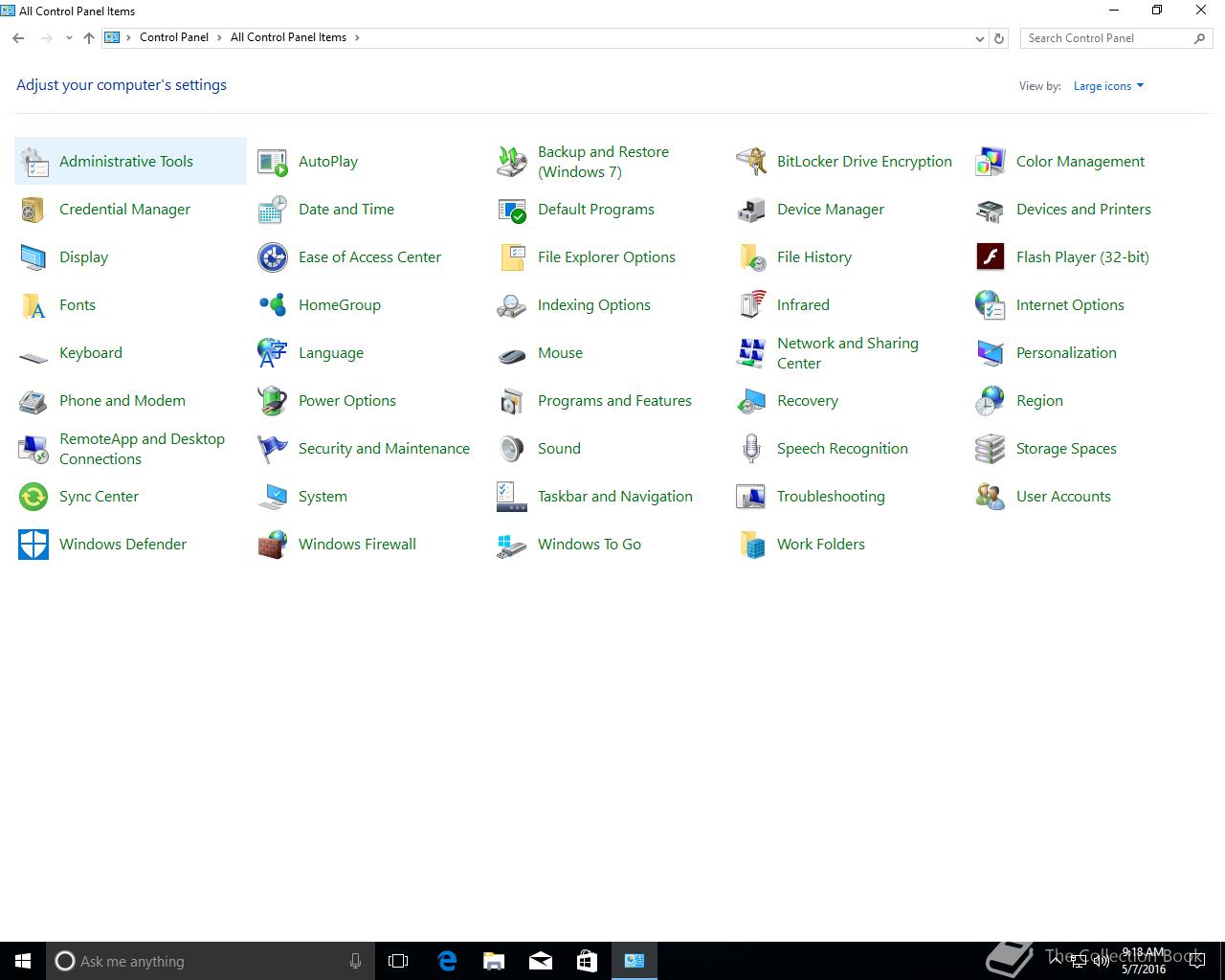The width and height of the screenshot is (1225, 980).
Task: Click the BitLocker Drive Encryption icon
Action: (751, 162)
